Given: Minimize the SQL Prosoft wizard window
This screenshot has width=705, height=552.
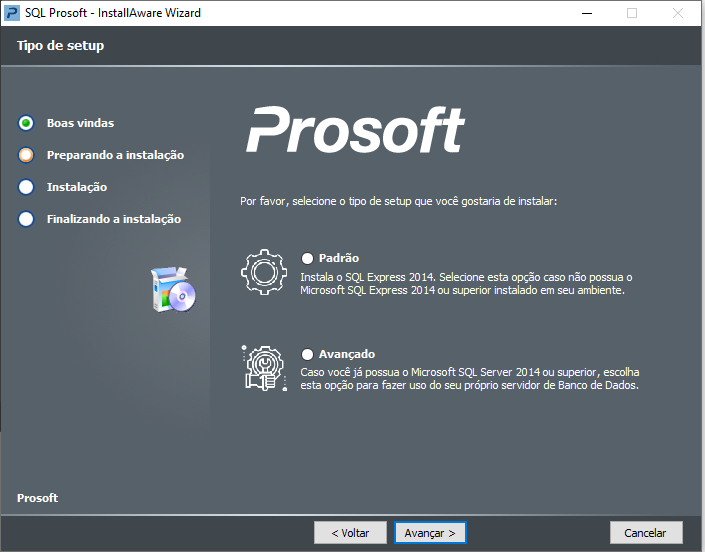Looking at the screenshot, I should (x=587, y=13).
